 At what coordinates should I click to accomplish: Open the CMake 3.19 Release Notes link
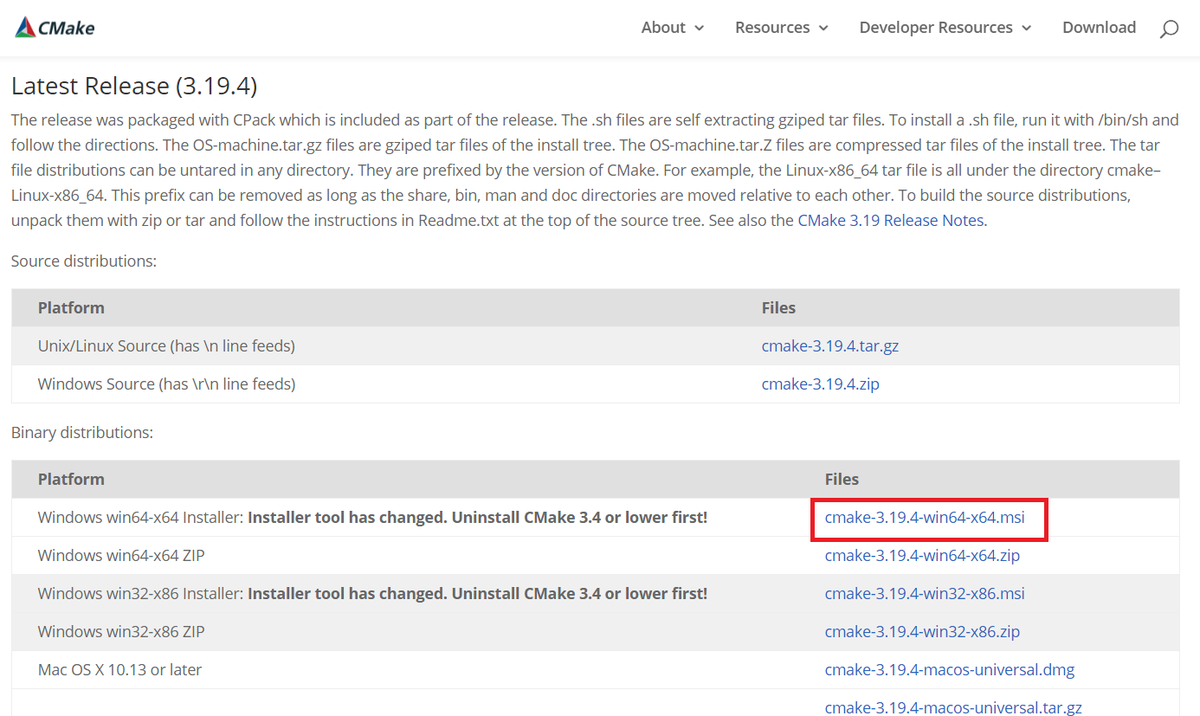coord(891,220)
